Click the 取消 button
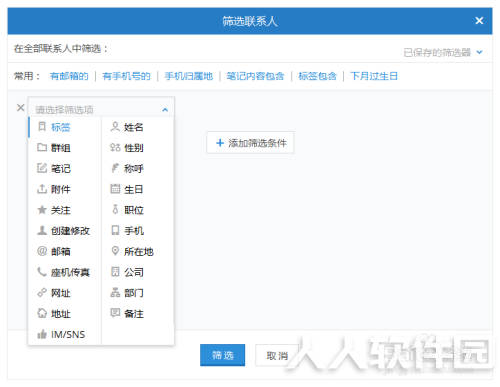This screenshot has width=500, height=387. (277, 355)
